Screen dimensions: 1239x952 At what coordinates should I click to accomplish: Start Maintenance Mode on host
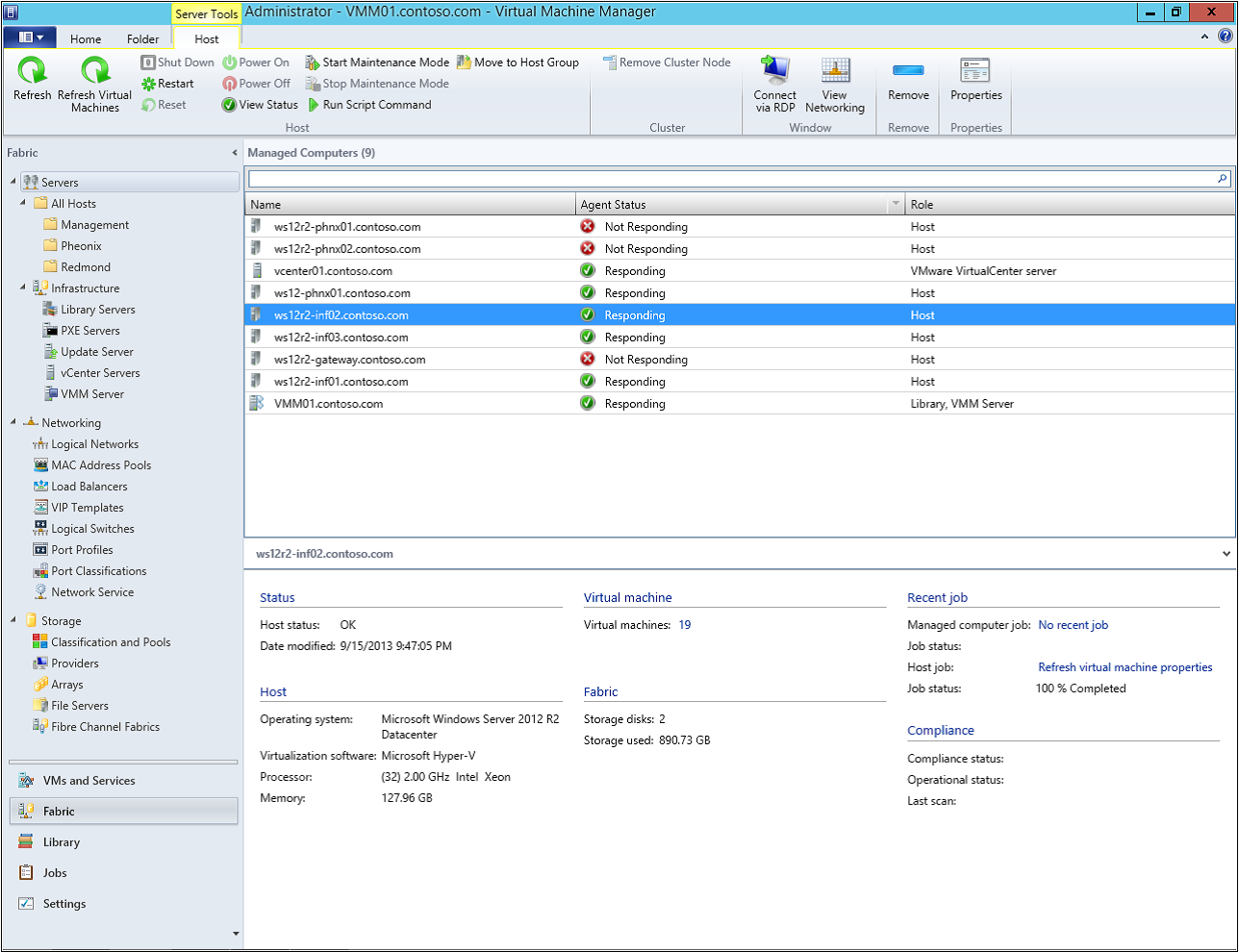point(377,63)
